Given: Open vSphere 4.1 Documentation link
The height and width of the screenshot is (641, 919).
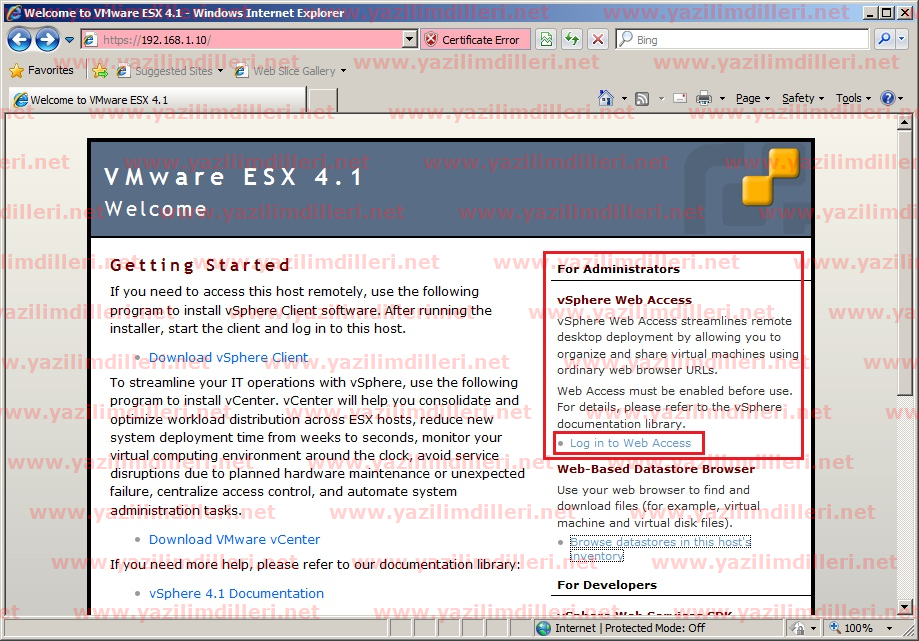Looking at the screenshot, I should [236, 594].
